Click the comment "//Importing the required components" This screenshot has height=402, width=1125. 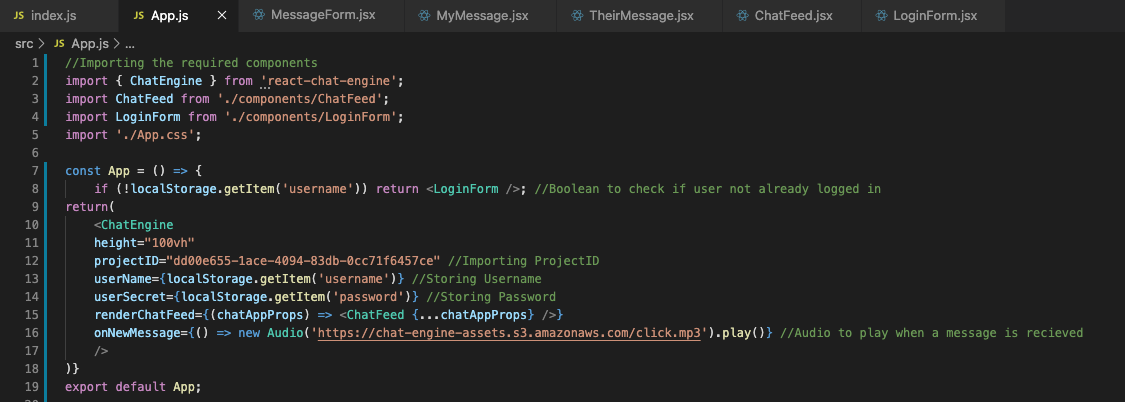(x=191, y=62)
